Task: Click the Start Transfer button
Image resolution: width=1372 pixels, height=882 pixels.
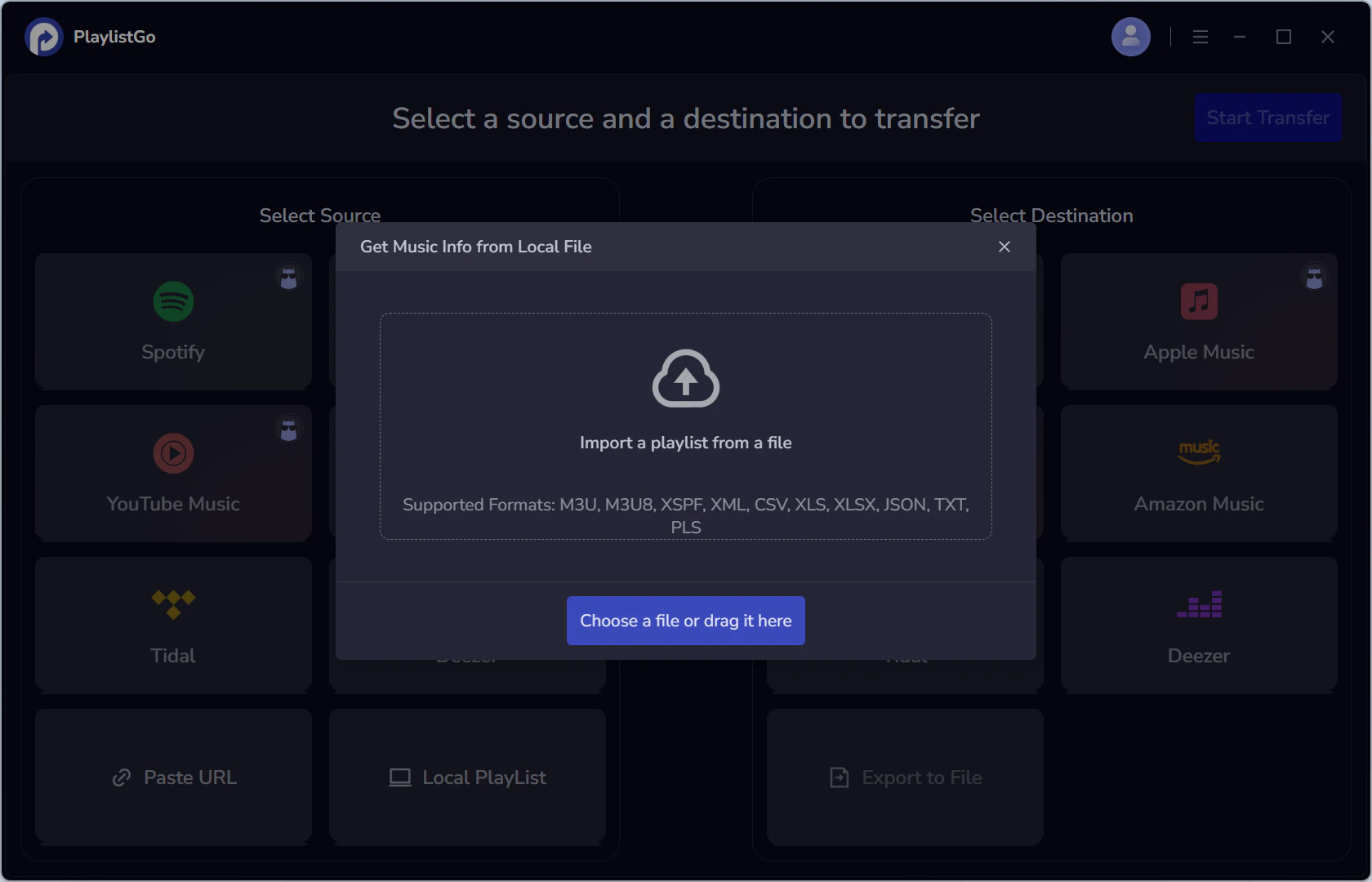Action: pyautogui.click(x=1267, y=118)
